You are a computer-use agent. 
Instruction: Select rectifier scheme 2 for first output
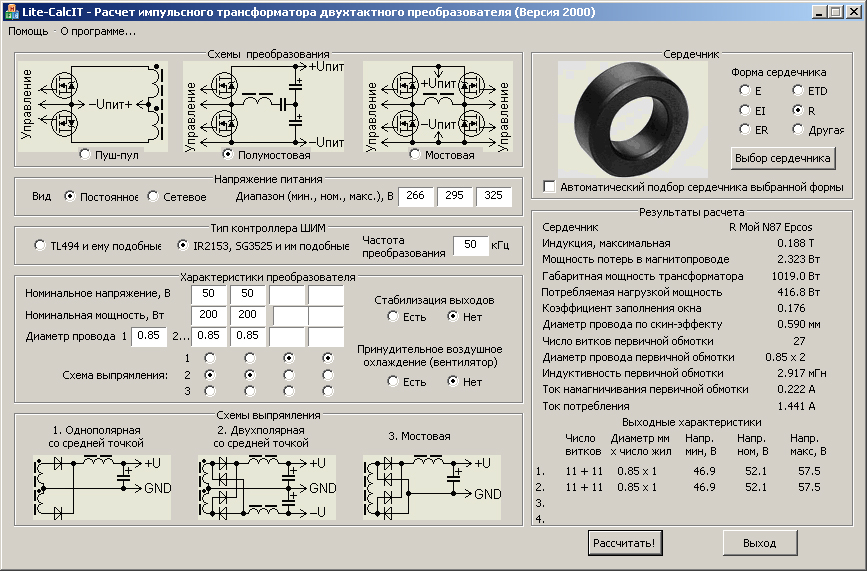click(210, 375)
